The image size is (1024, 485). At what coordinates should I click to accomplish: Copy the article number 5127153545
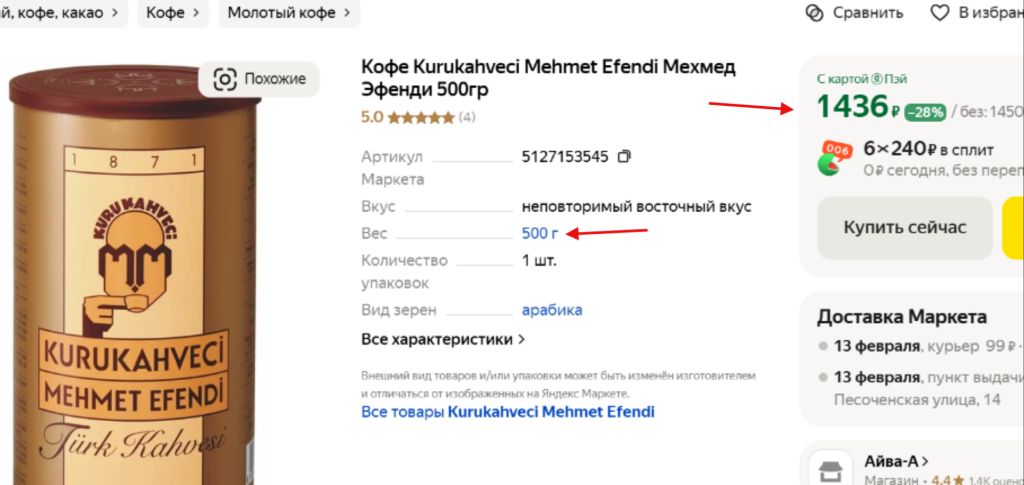[624, 157]
